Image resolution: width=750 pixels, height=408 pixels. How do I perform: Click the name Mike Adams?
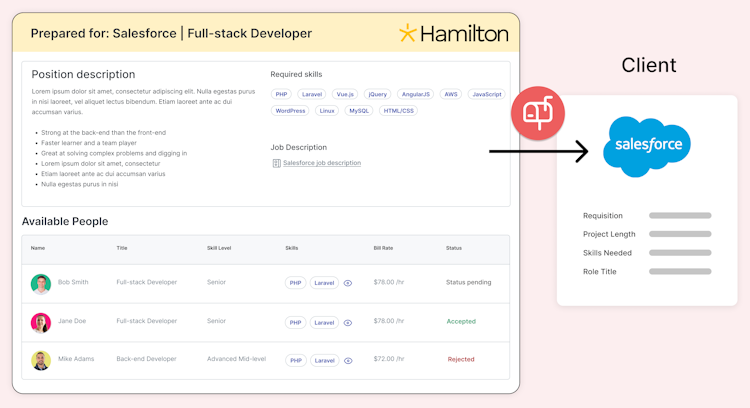click(x=76, y=359)
